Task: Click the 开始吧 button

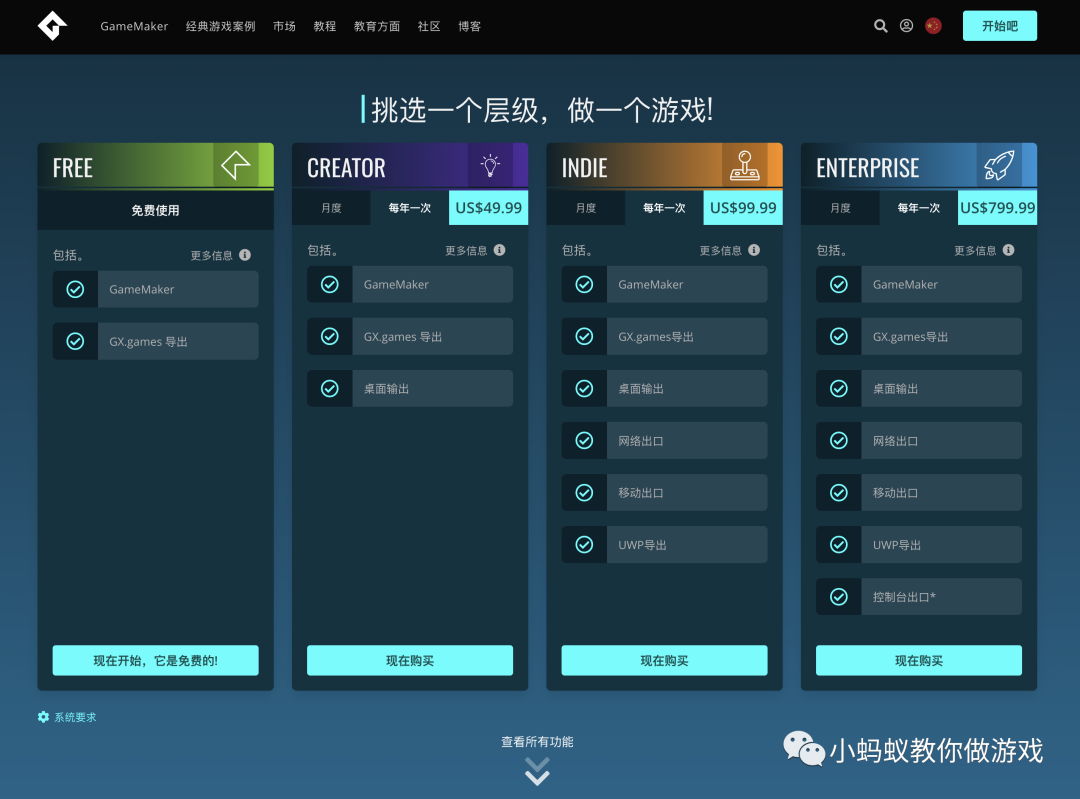Action: click(x=999, y=25)
